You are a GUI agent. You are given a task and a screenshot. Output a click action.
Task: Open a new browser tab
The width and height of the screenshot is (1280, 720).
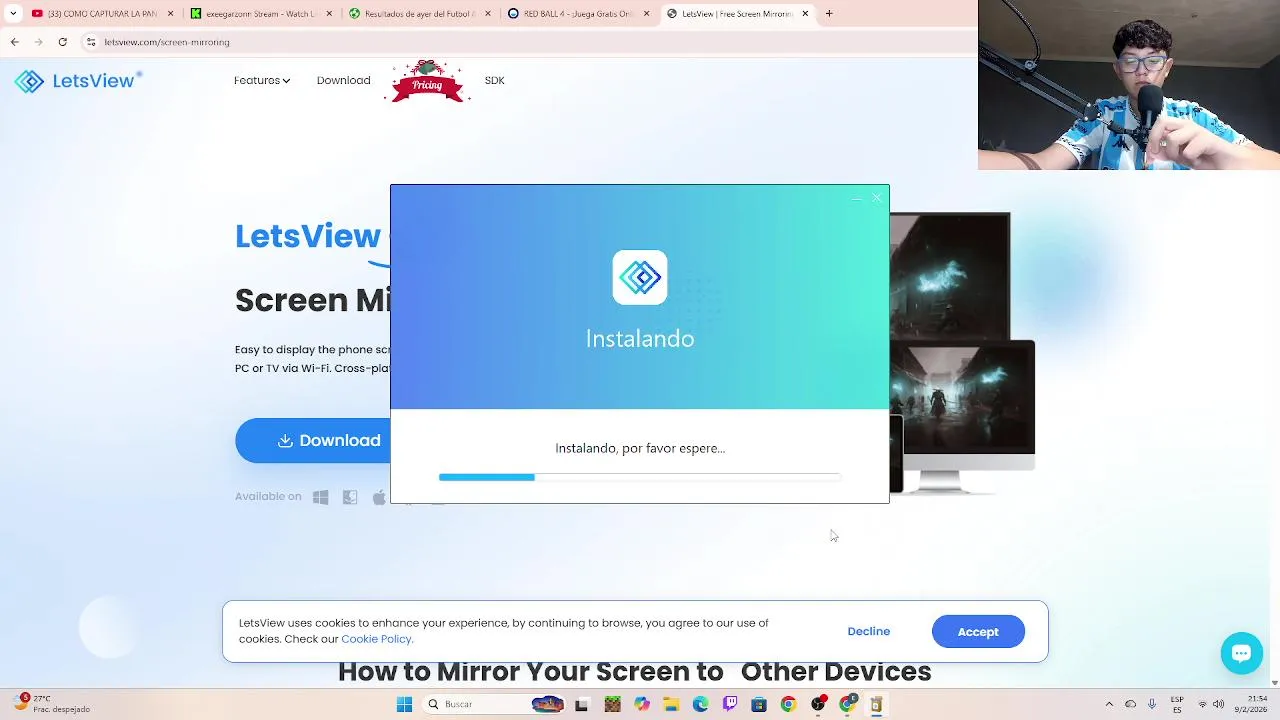[829, 14]
